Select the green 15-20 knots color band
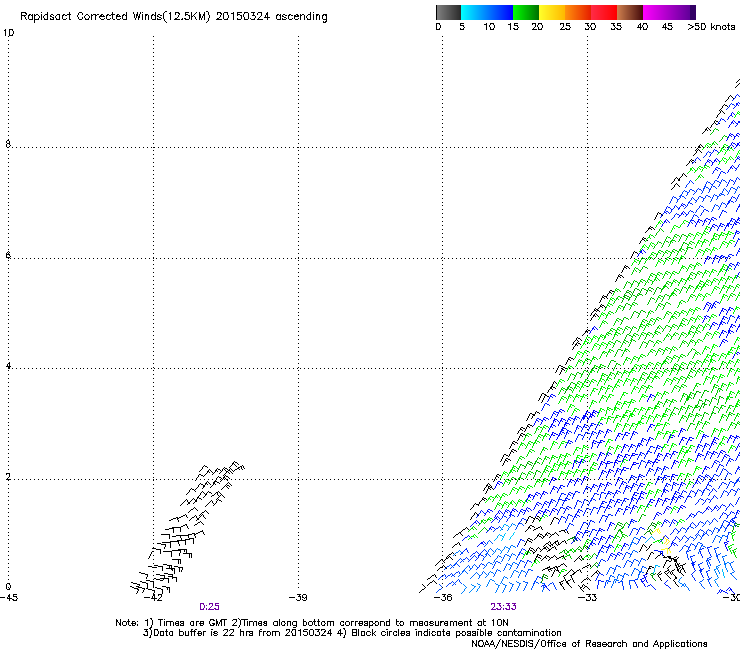Image resolution: width=740 pixels, height=650 pixels. (x=526, y=12)
